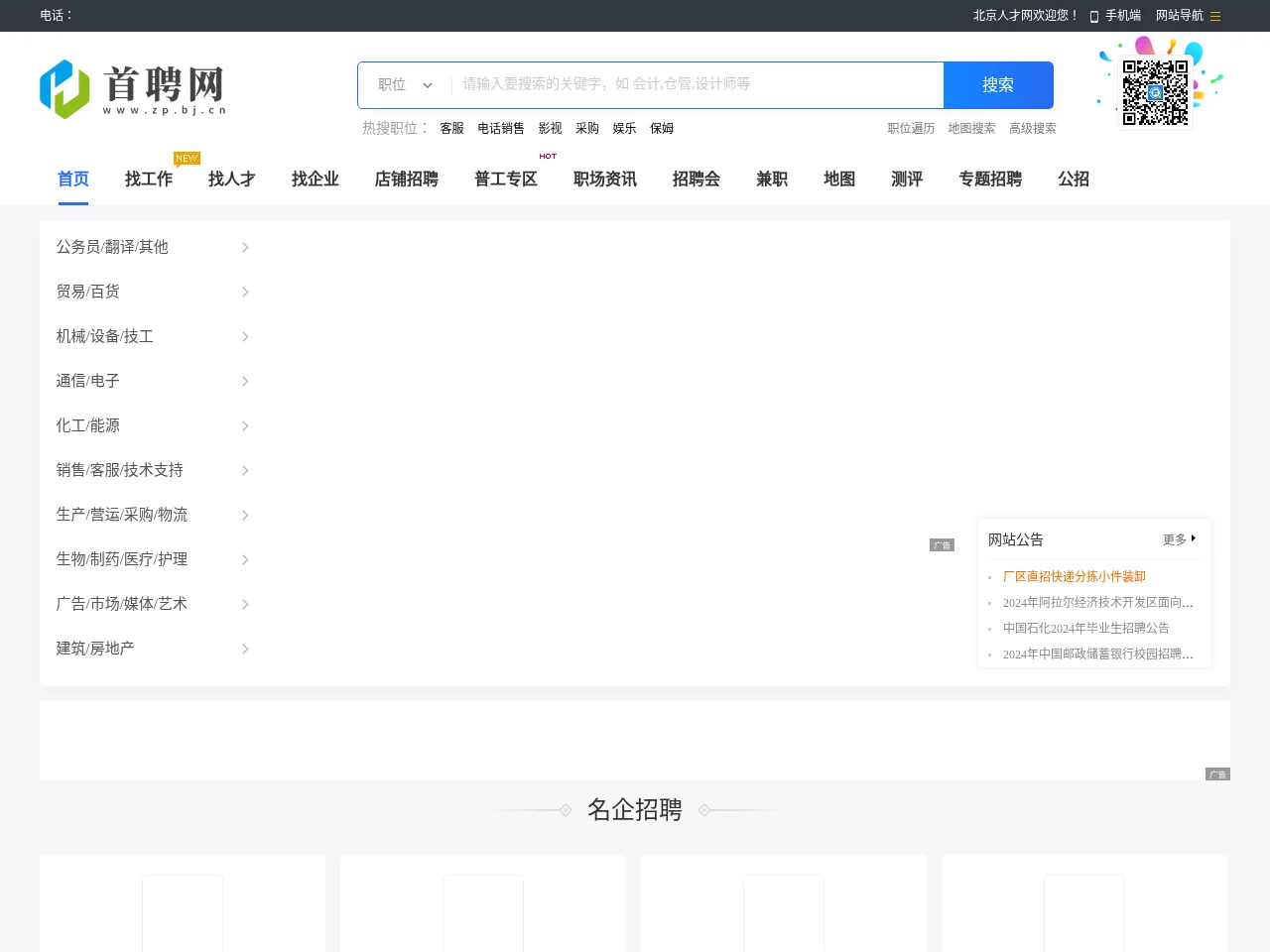Open the 找人才 nav tab
This screenshot has width=1270, height=952.
(x=232, y=179)
